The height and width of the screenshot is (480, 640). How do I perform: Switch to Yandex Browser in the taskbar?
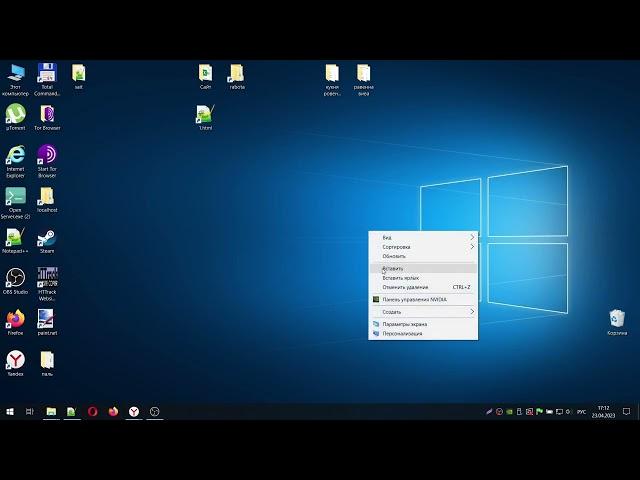[x=134, y=411]
